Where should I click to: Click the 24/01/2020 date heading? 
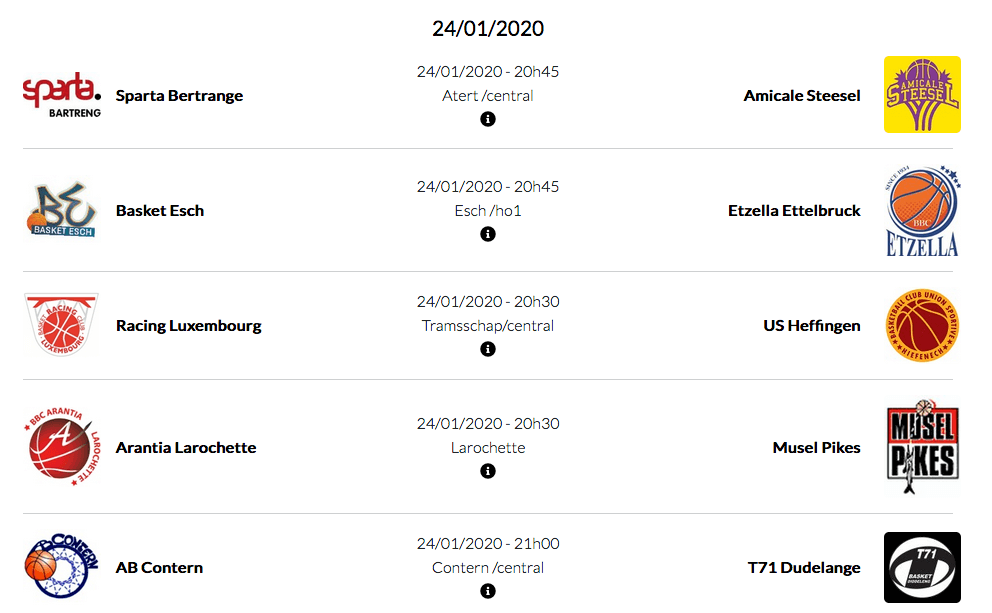click(488, 28)
